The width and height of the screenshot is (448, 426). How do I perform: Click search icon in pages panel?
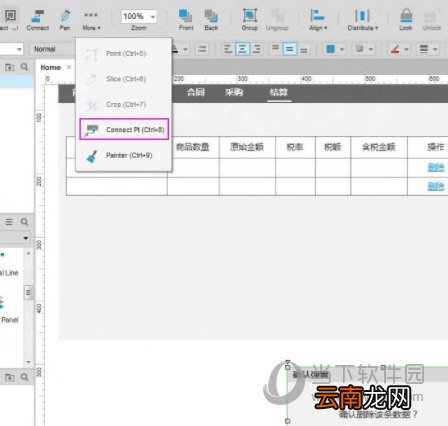(24, 67)
